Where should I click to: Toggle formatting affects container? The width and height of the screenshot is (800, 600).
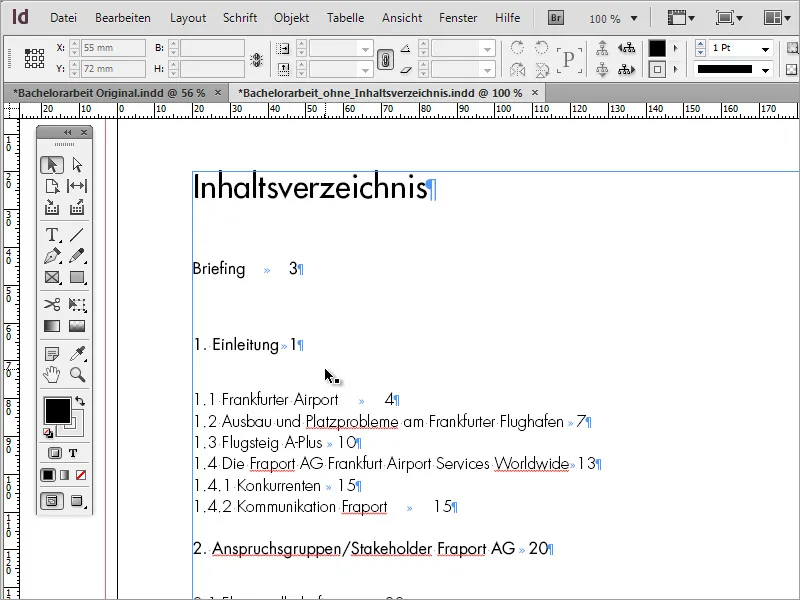55,453
